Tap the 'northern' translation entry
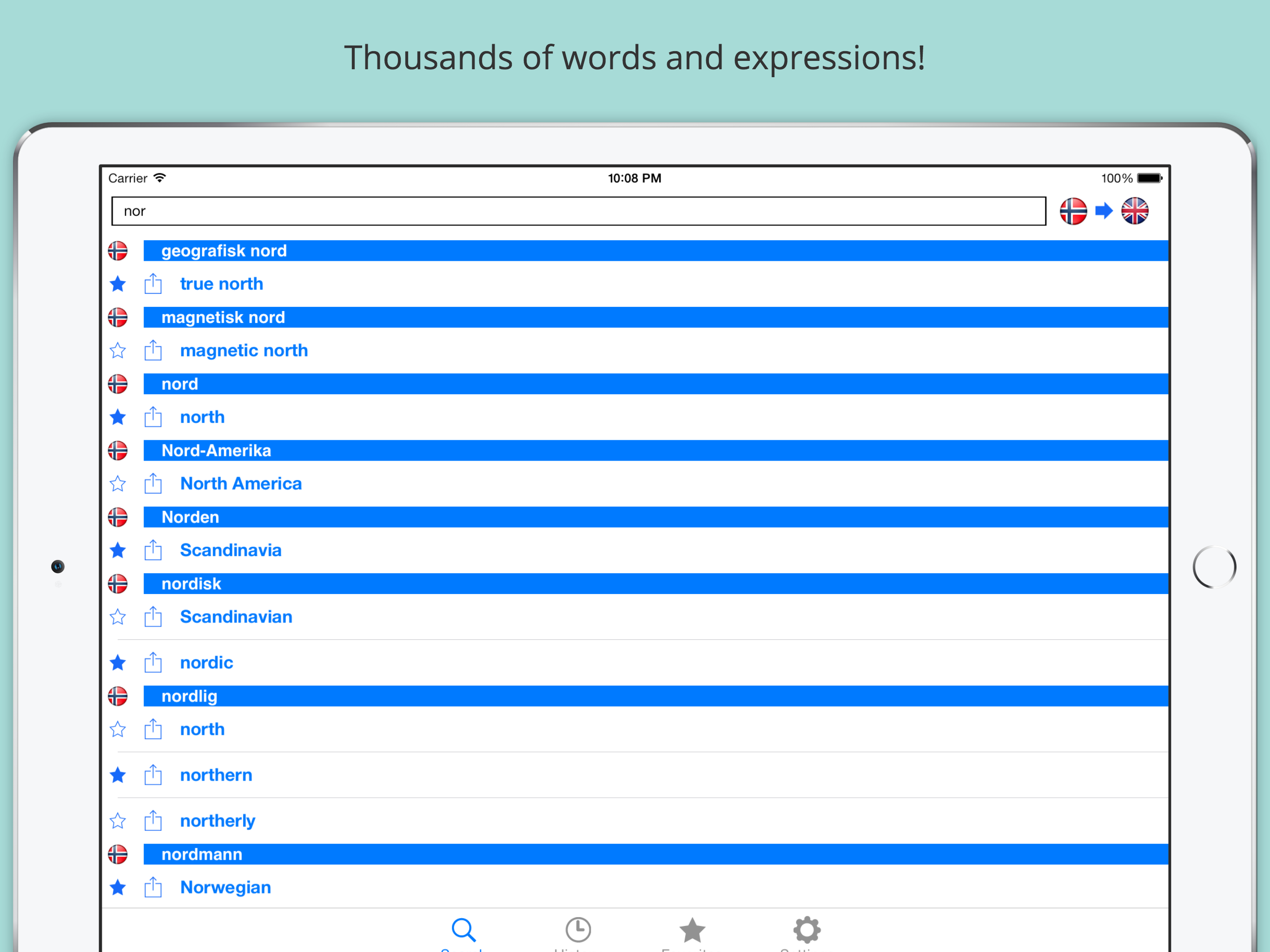1270x952 pixels. [x=216, y=775]
